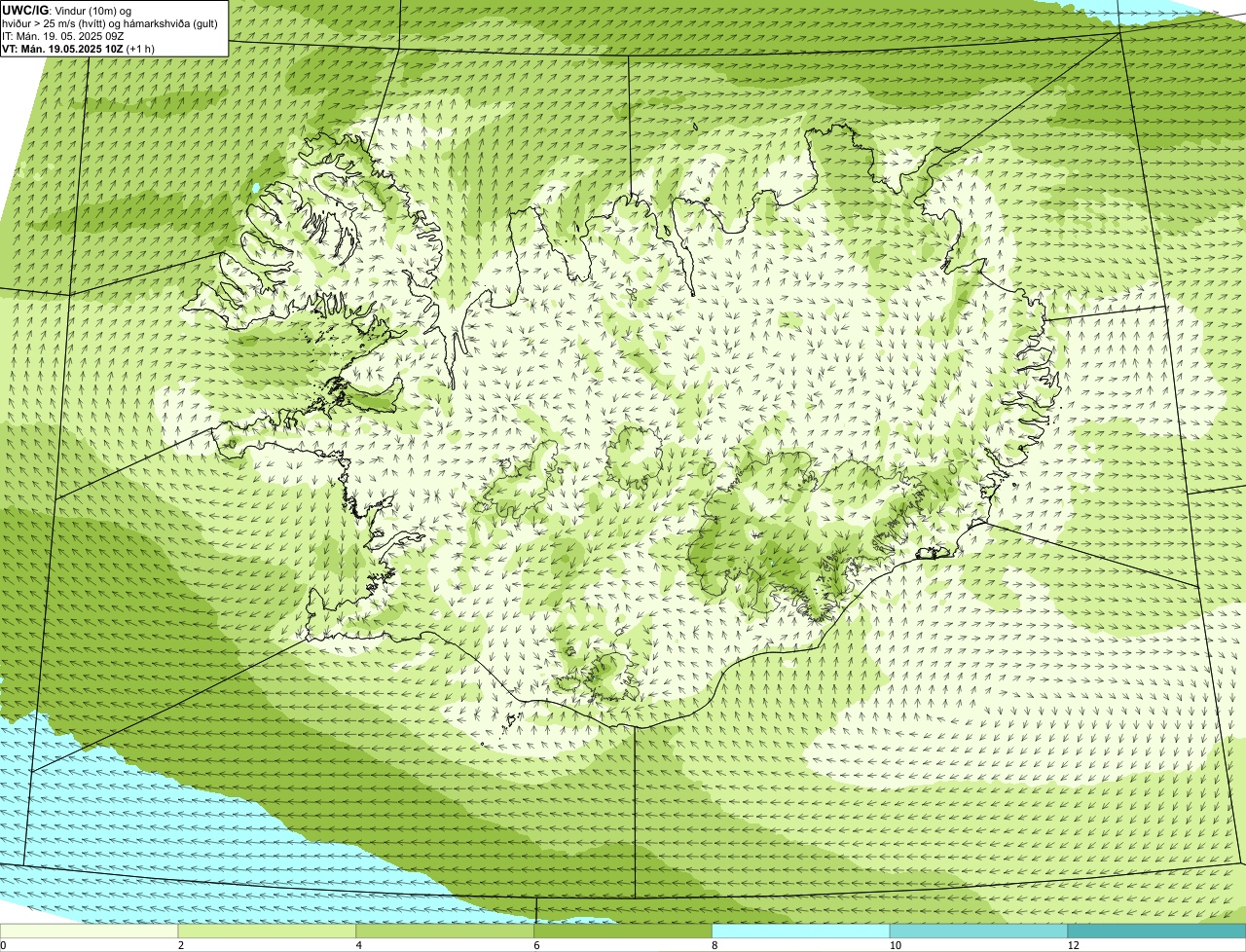Screen dimensions: 1246x952
Task: Pick the medium green 4–6 m/s legend swatch
Action: pyautogui.click(x=446, y=931)
